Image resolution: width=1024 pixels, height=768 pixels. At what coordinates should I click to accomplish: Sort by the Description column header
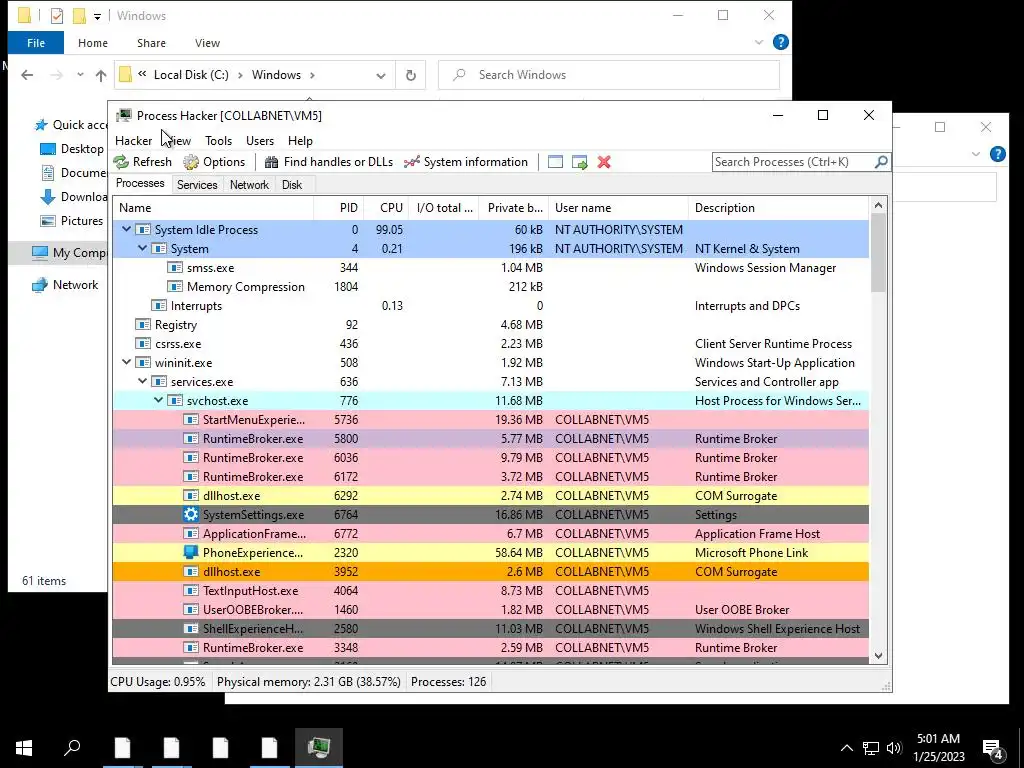click(778, 208)
